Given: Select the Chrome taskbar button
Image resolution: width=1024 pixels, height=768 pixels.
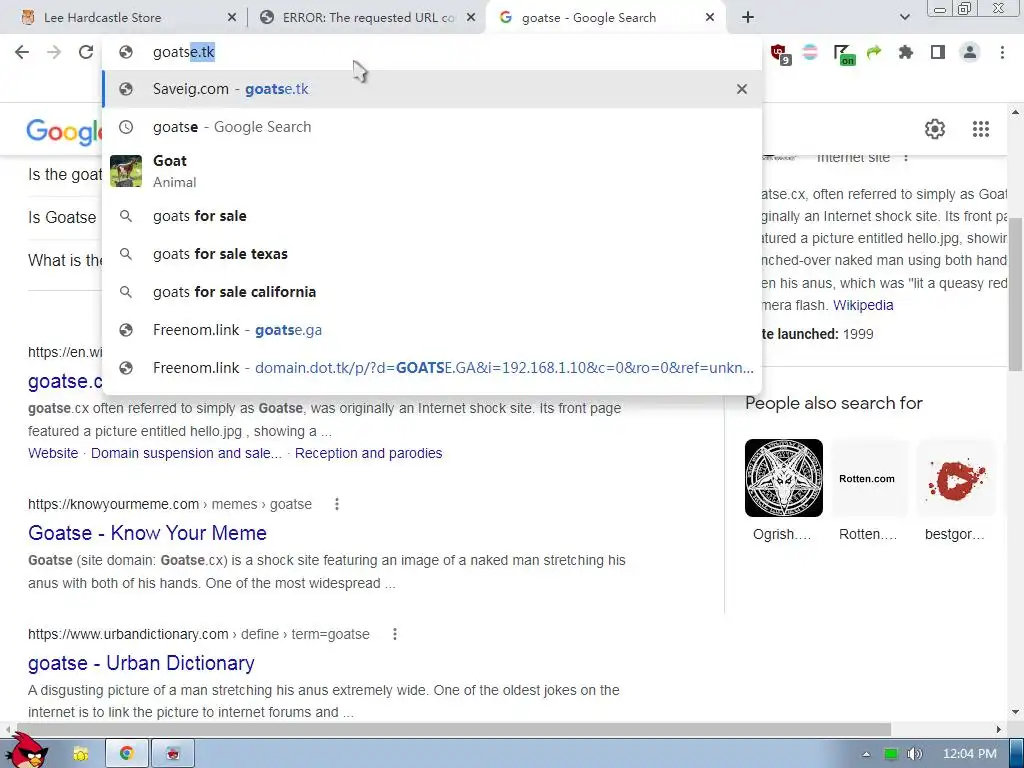Looking at the screenshot, I should tap(127, 754).
